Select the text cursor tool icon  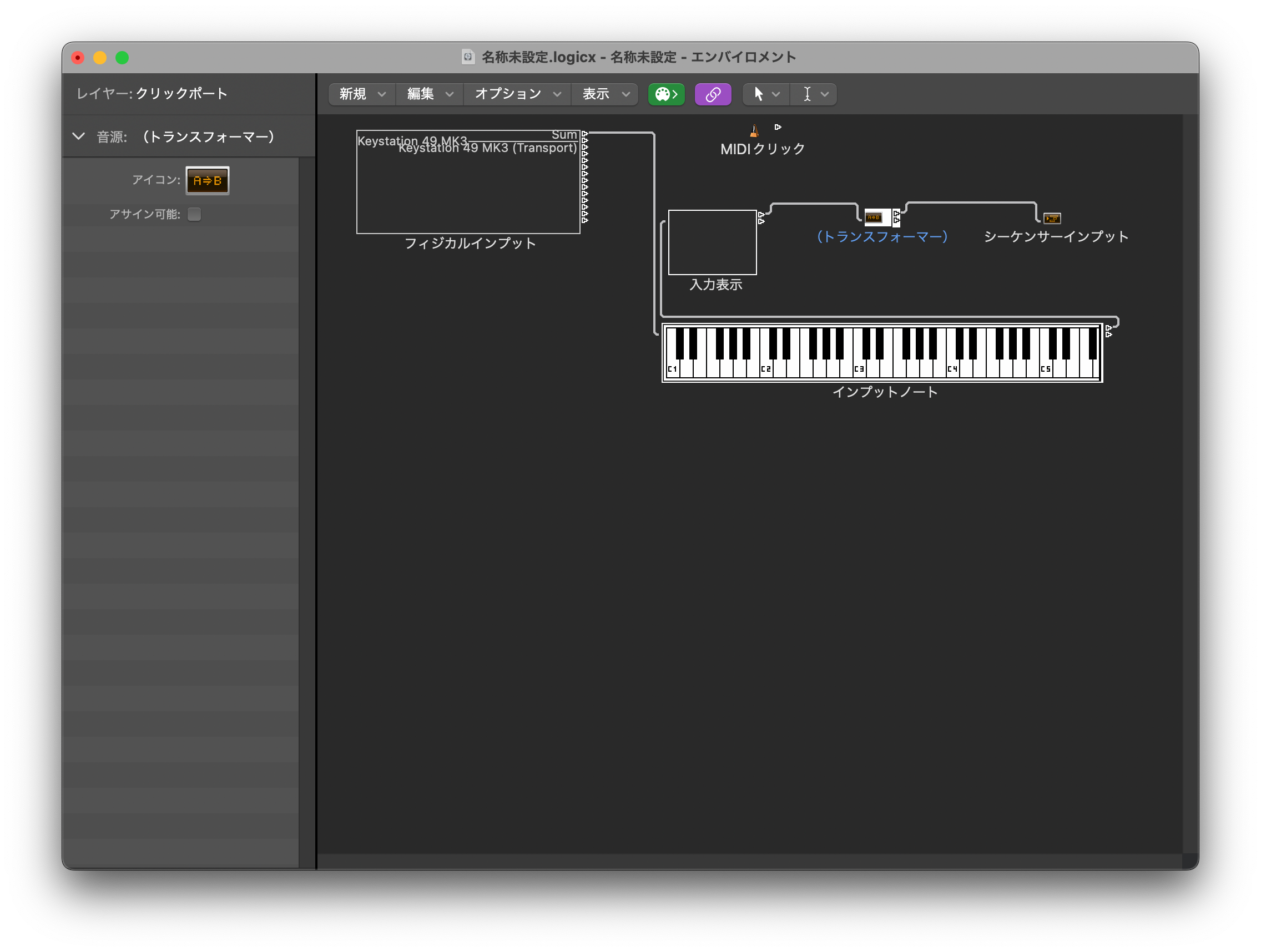click(806, 94)
